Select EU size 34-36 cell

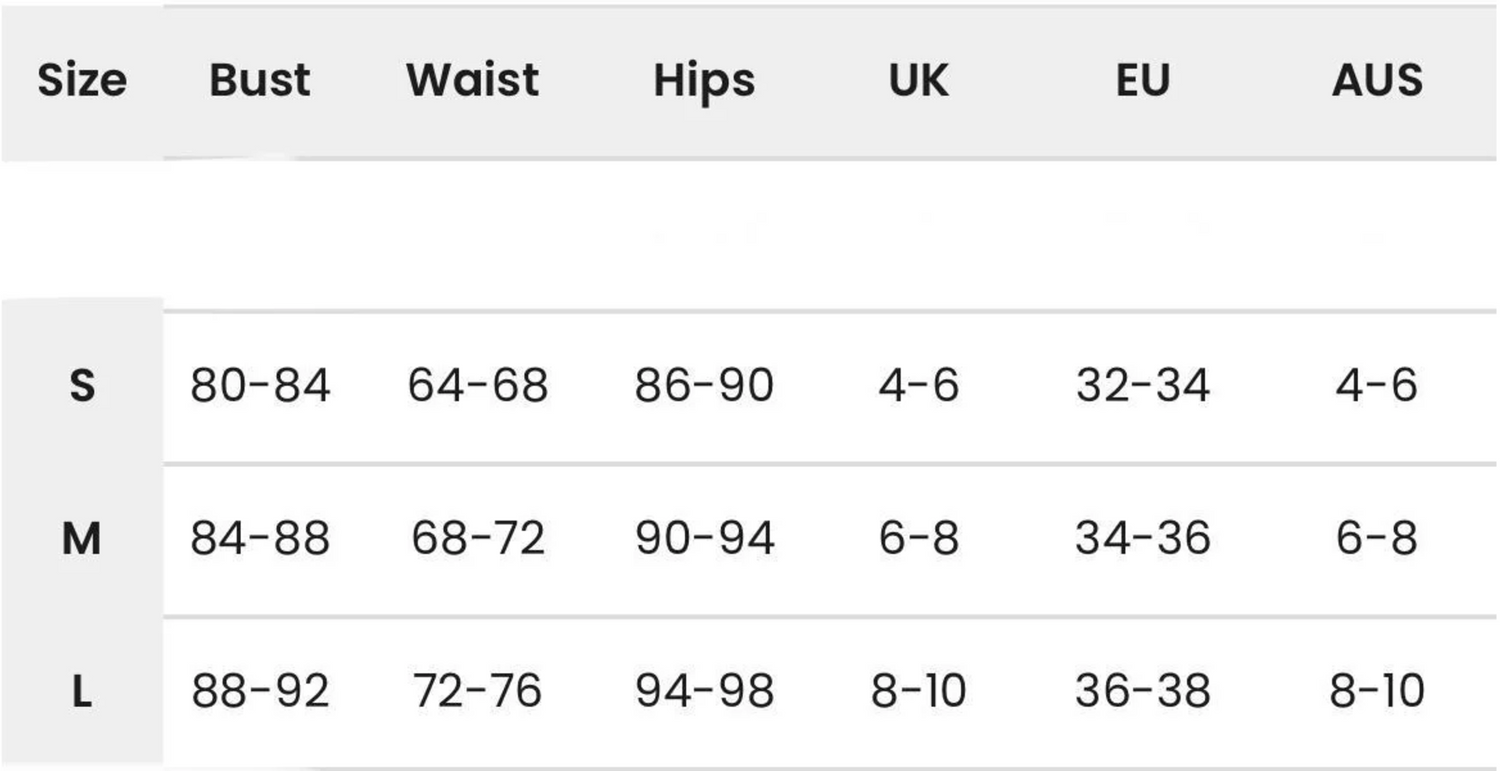[1142, 538]
